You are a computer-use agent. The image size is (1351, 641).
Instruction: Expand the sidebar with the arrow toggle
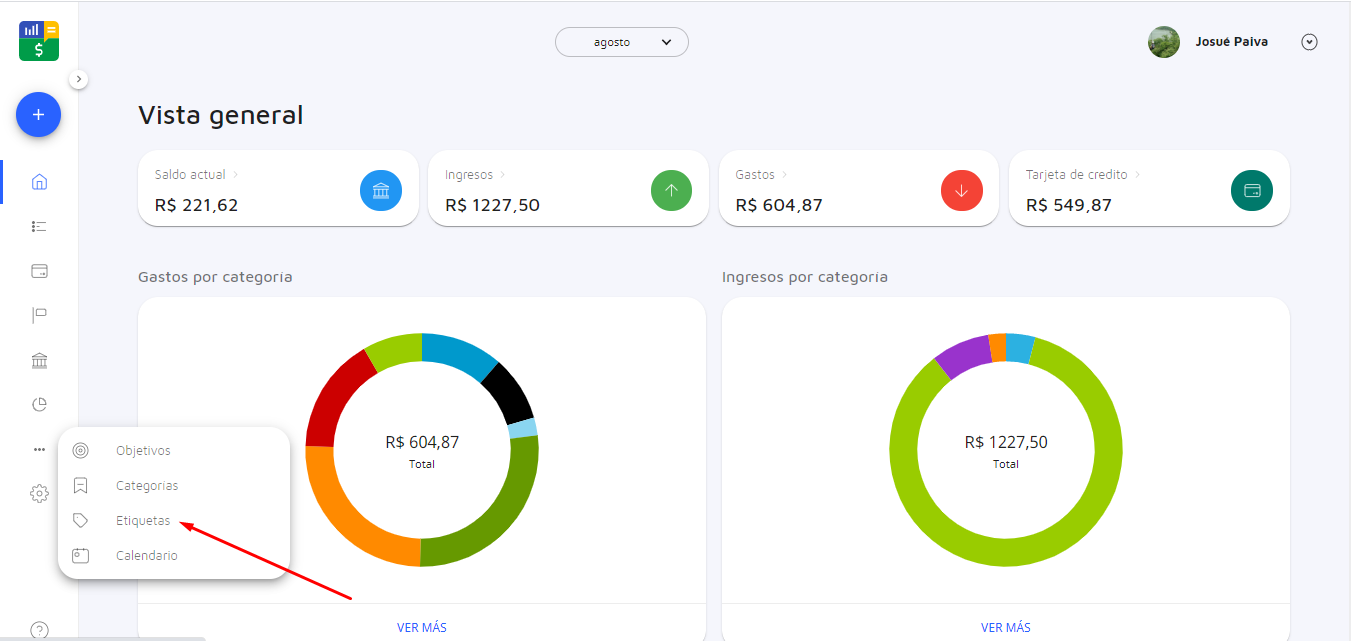point(79,79)
